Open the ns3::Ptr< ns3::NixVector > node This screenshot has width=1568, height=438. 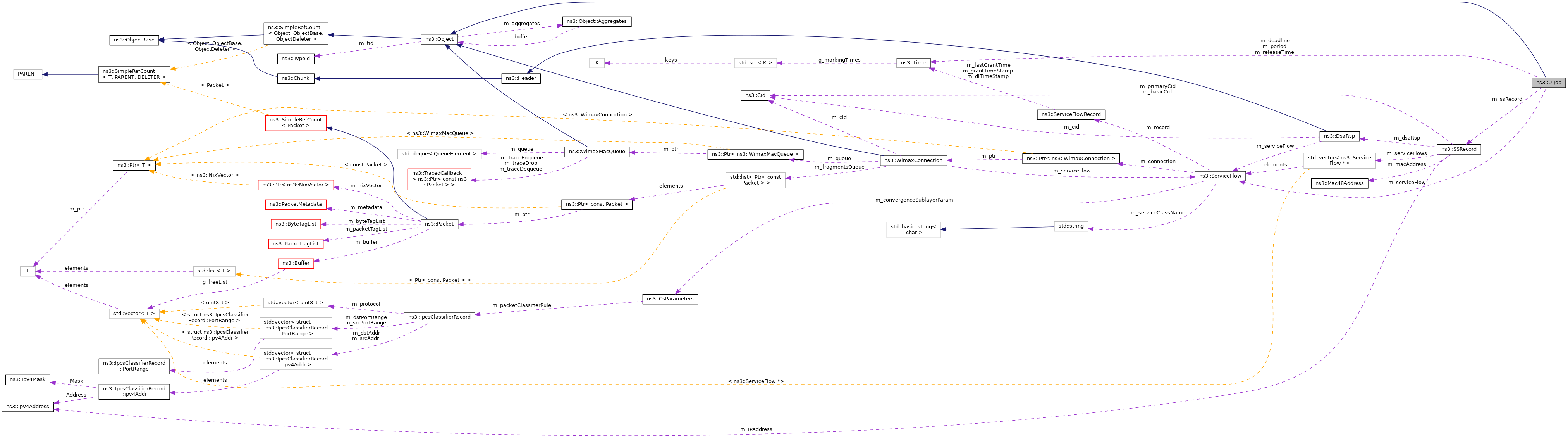(x=296, y=185)
